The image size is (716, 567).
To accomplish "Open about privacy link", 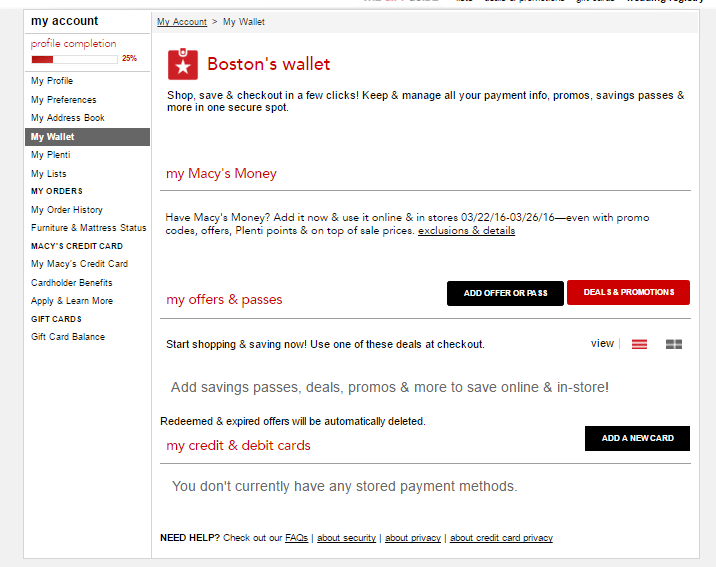I will 413,538.
